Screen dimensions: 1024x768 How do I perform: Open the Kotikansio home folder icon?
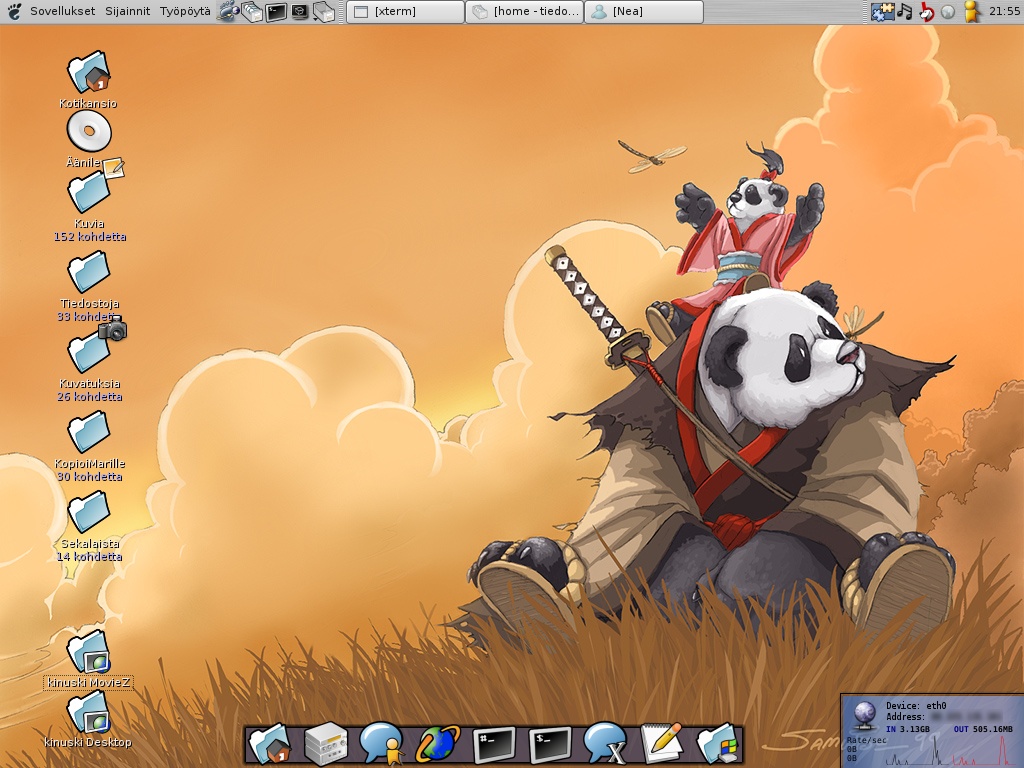(88, 72)
